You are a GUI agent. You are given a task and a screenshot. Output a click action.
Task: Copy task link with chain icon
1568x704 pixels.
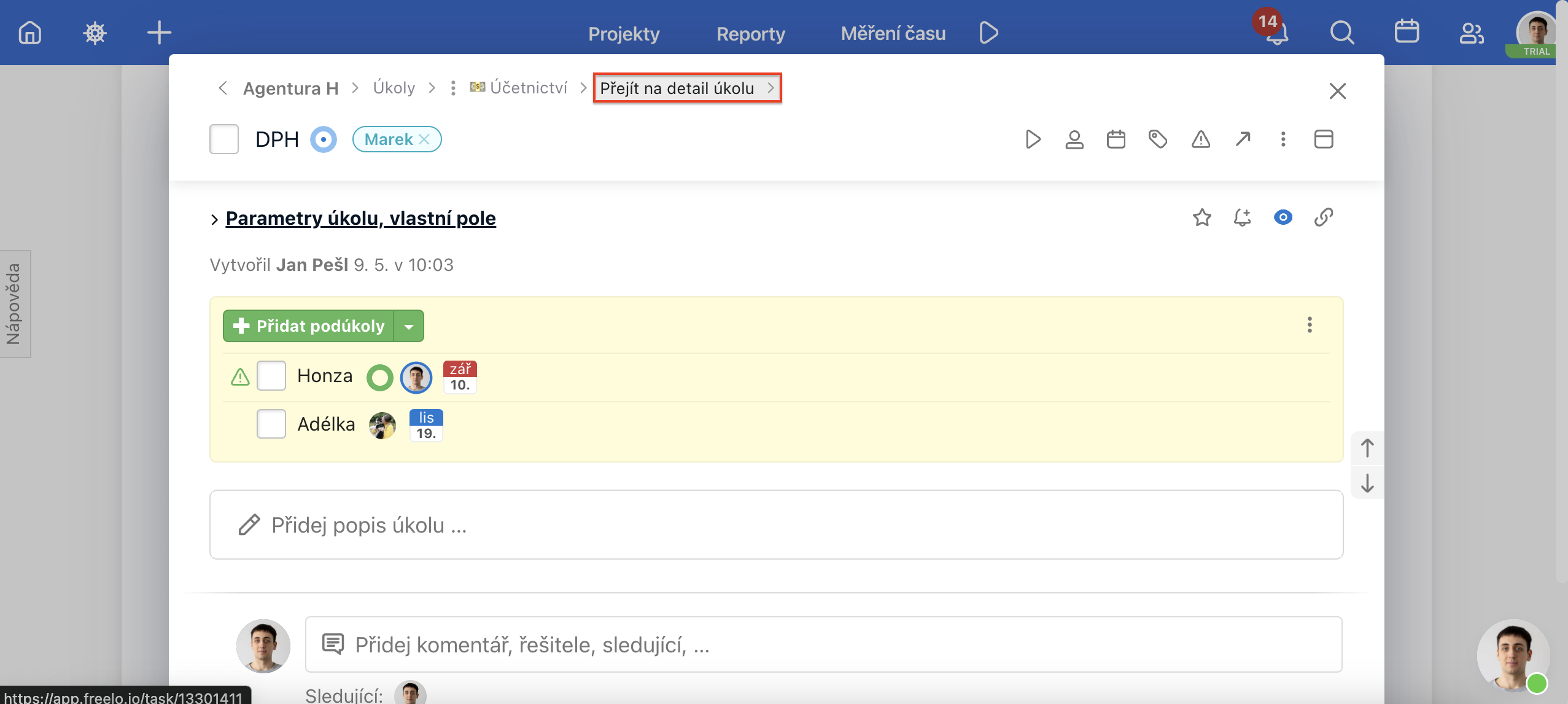(x=1323, y=217)
